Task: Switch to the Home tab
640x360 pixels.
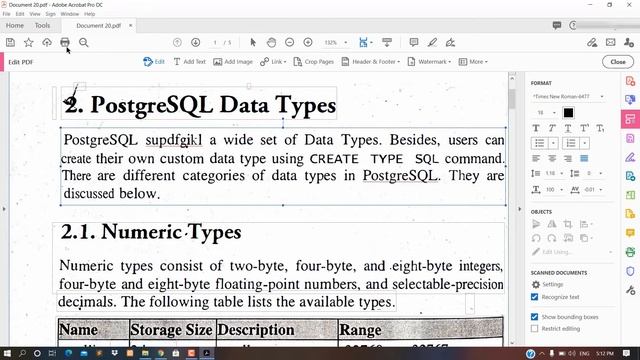Action: point(15,25)
